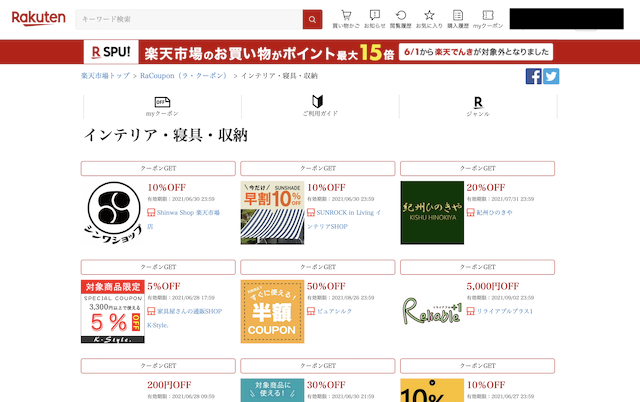Click the 5,000円OFF discount text
This screenshot has height=402, width=640.
point(493,286)
